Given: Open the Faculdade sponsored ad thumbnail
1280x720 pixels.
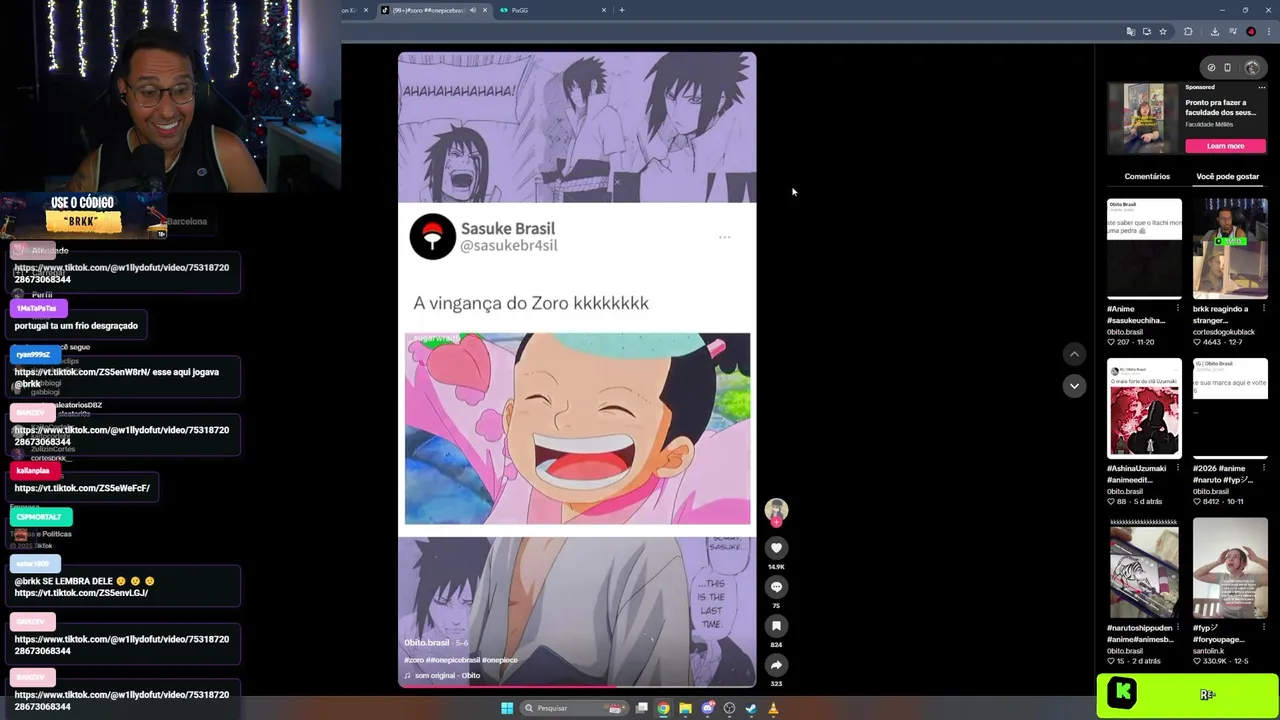Looking at the screenshot, I should [x=1143, y=118].
